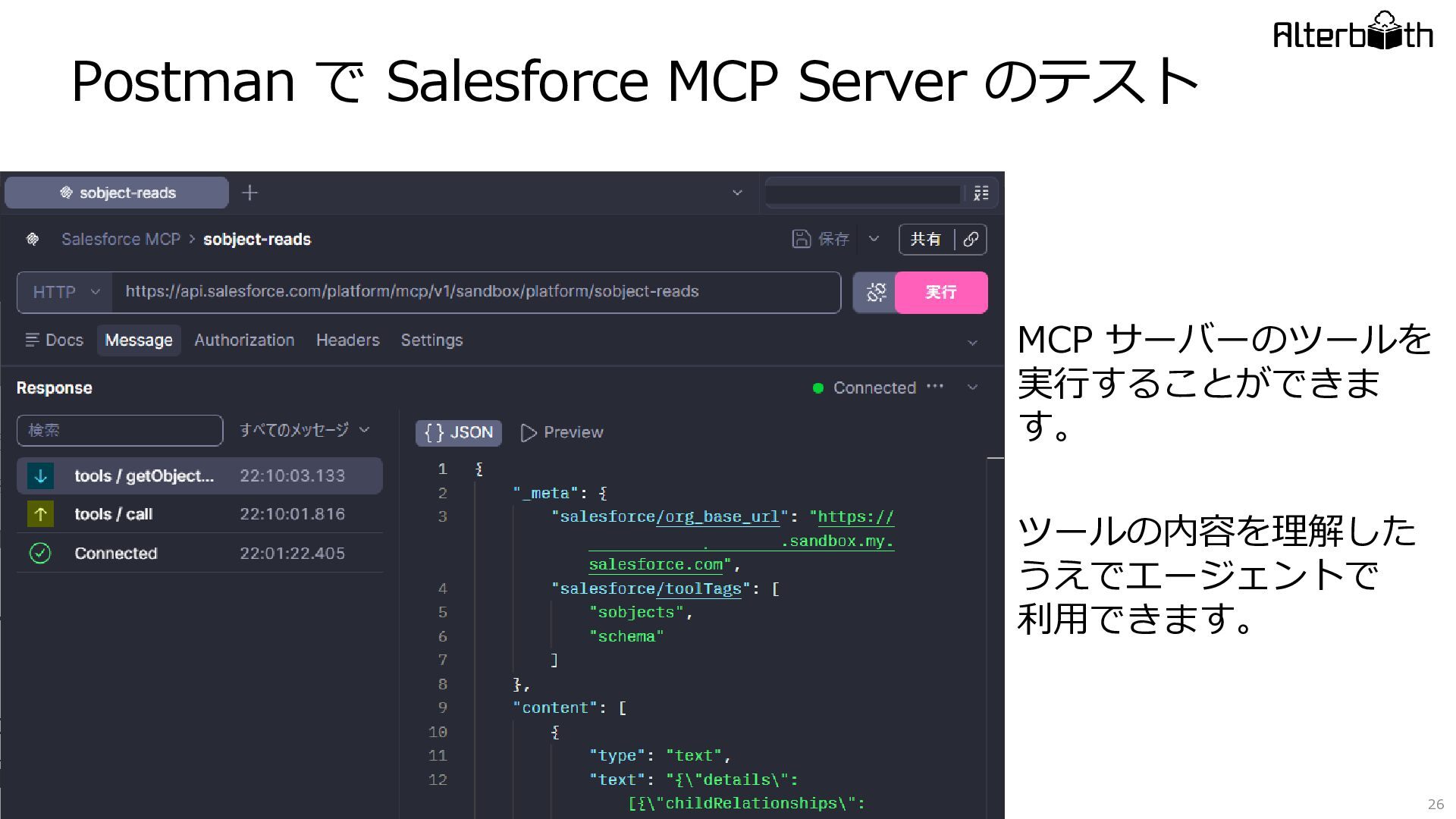Open the すべてのメッセージ filter dropdown
The image size is (1456, 819).
(305, 430)
